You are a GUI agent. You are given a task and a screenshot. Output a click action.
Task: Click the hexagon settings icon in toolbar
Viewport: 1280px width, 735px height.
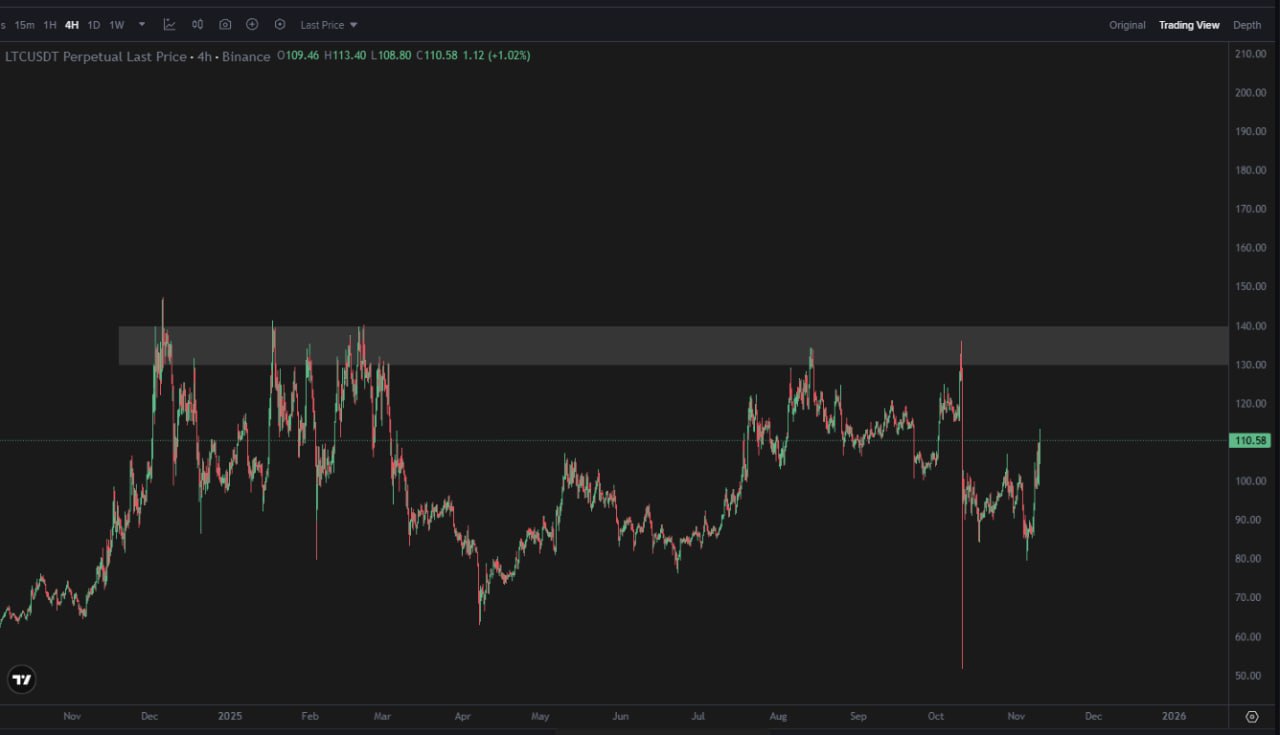click(x=280, y=24)
